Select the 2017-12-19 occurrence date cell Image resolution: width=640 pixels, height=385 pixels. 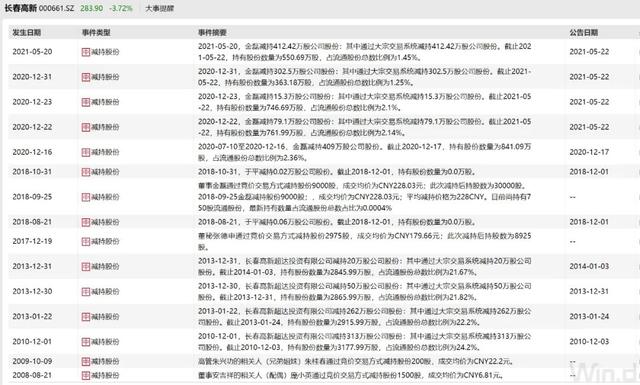click(x=32, y=242)
